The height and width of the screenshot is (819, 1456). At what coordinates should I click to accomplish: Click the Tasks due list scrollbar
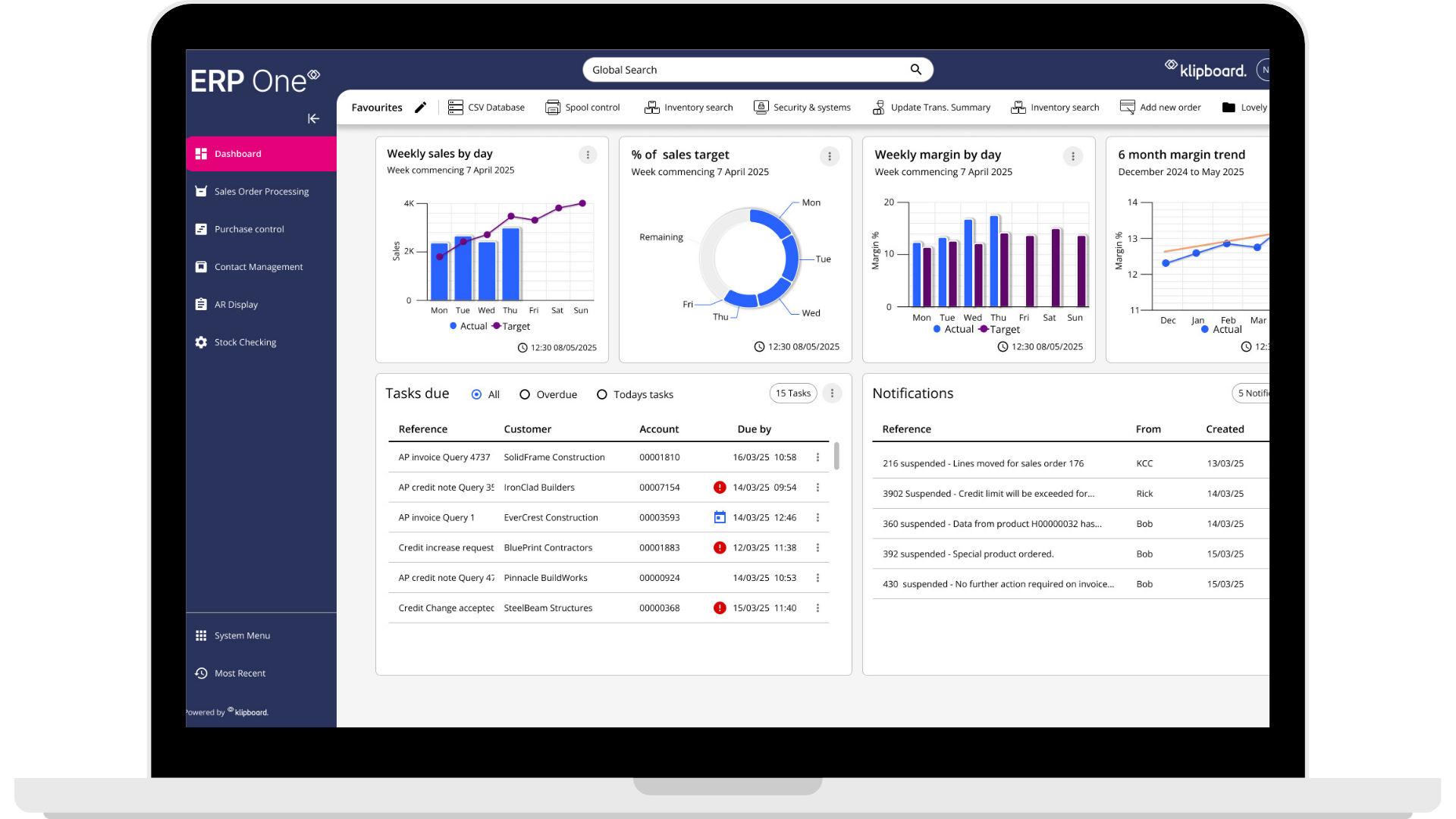click(x=836, y=457)
